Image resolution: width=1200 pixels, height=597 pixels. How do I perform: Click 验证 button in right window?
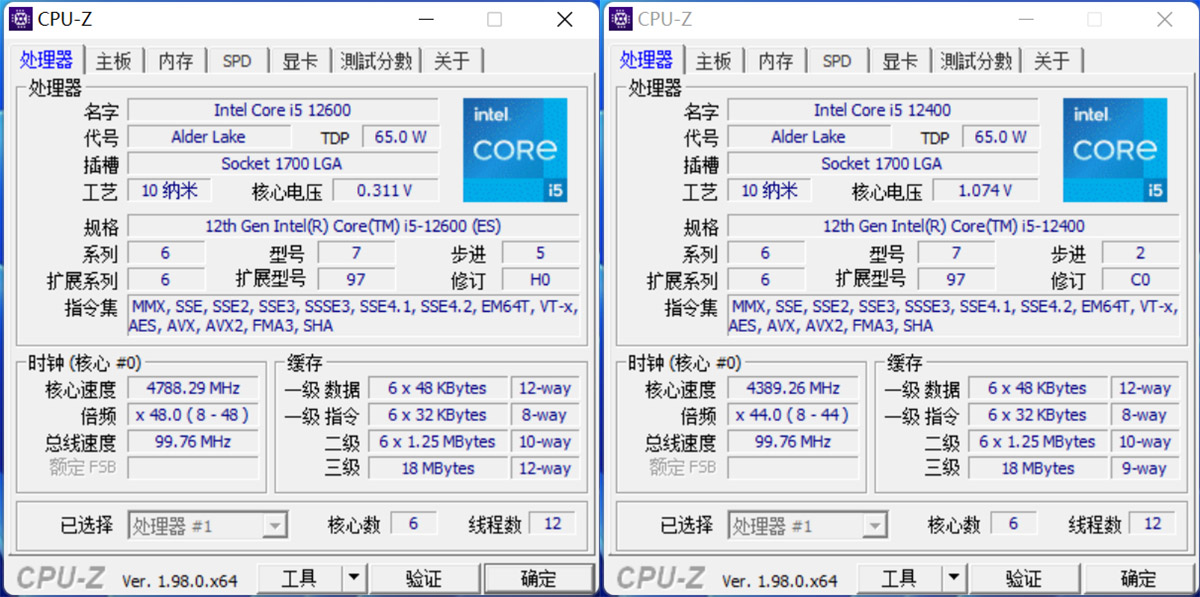[x=1024, y=578]
